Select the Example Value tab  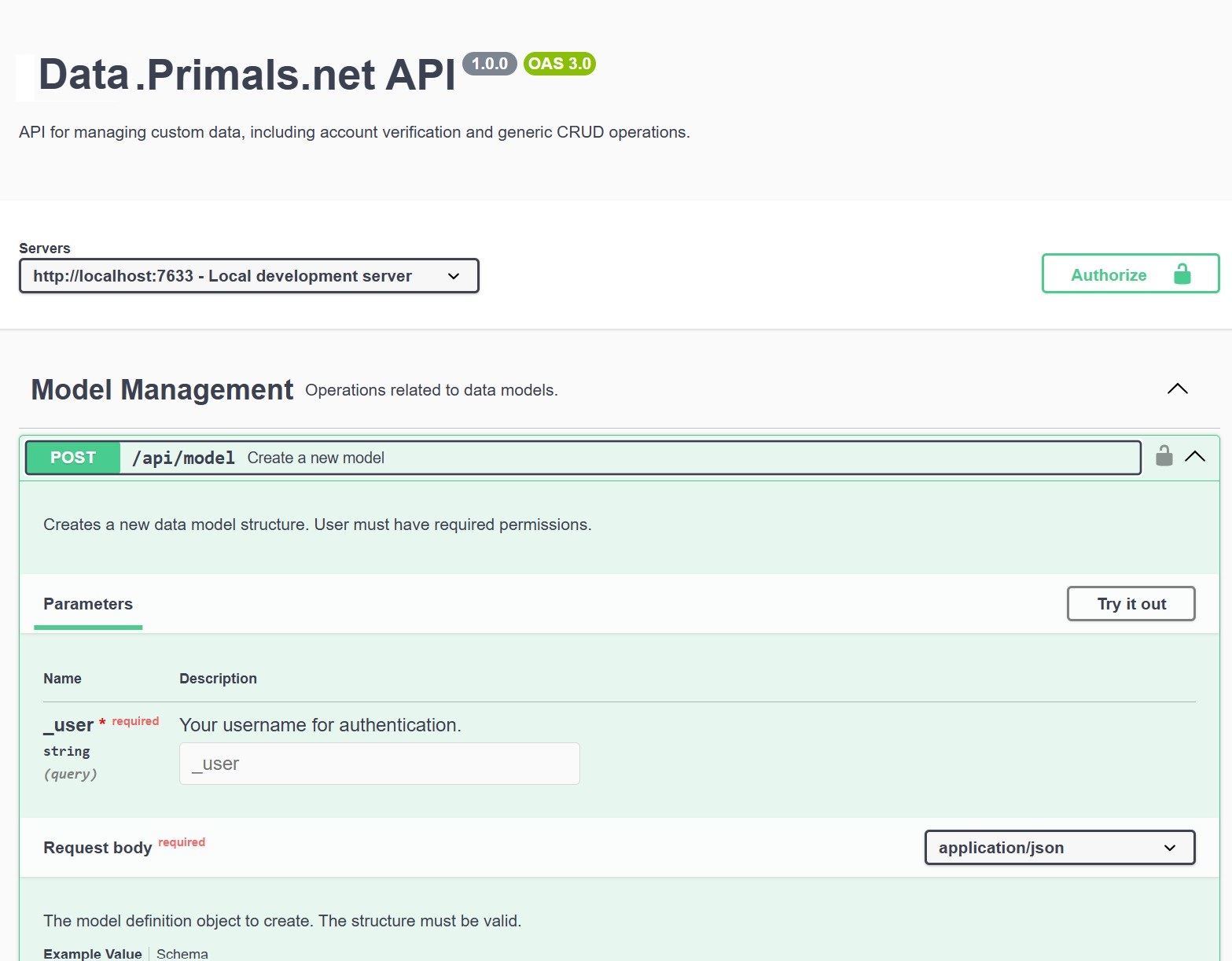[93, 953]
